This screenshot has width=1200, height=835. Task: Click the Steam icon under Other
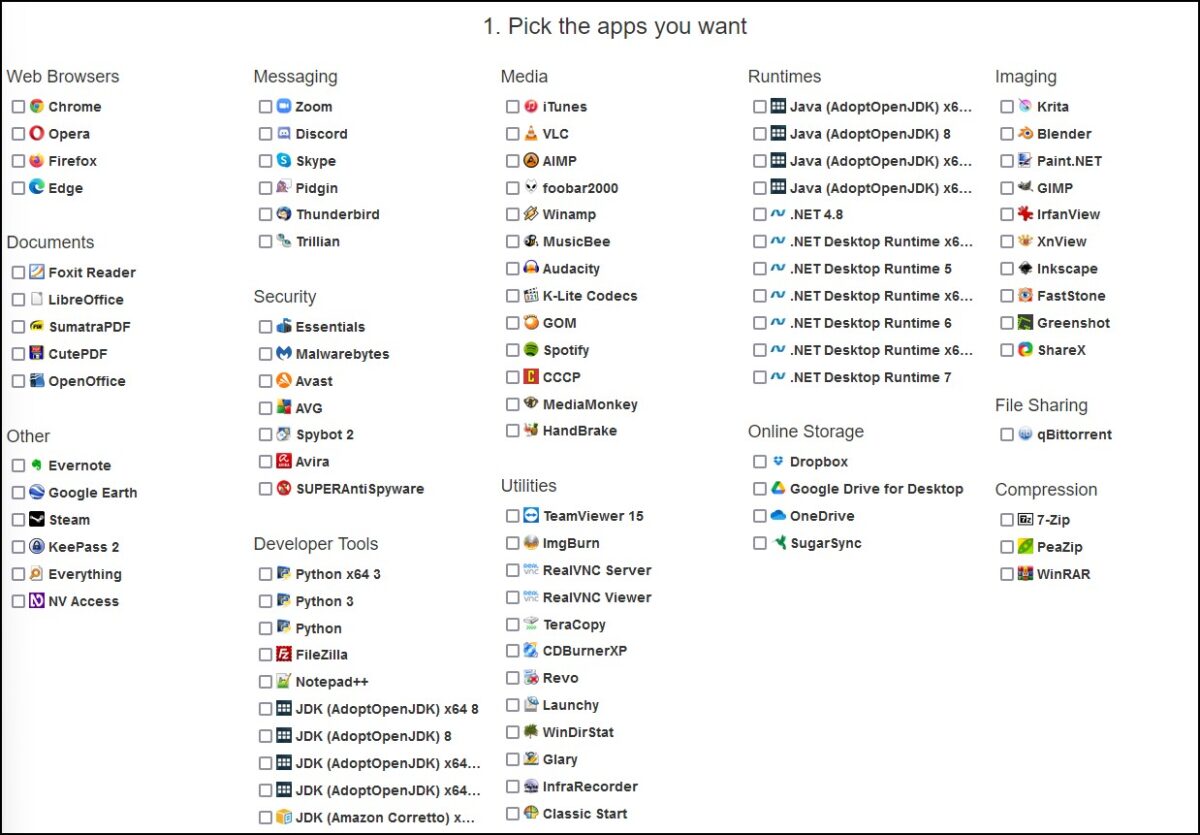point(37,519)
